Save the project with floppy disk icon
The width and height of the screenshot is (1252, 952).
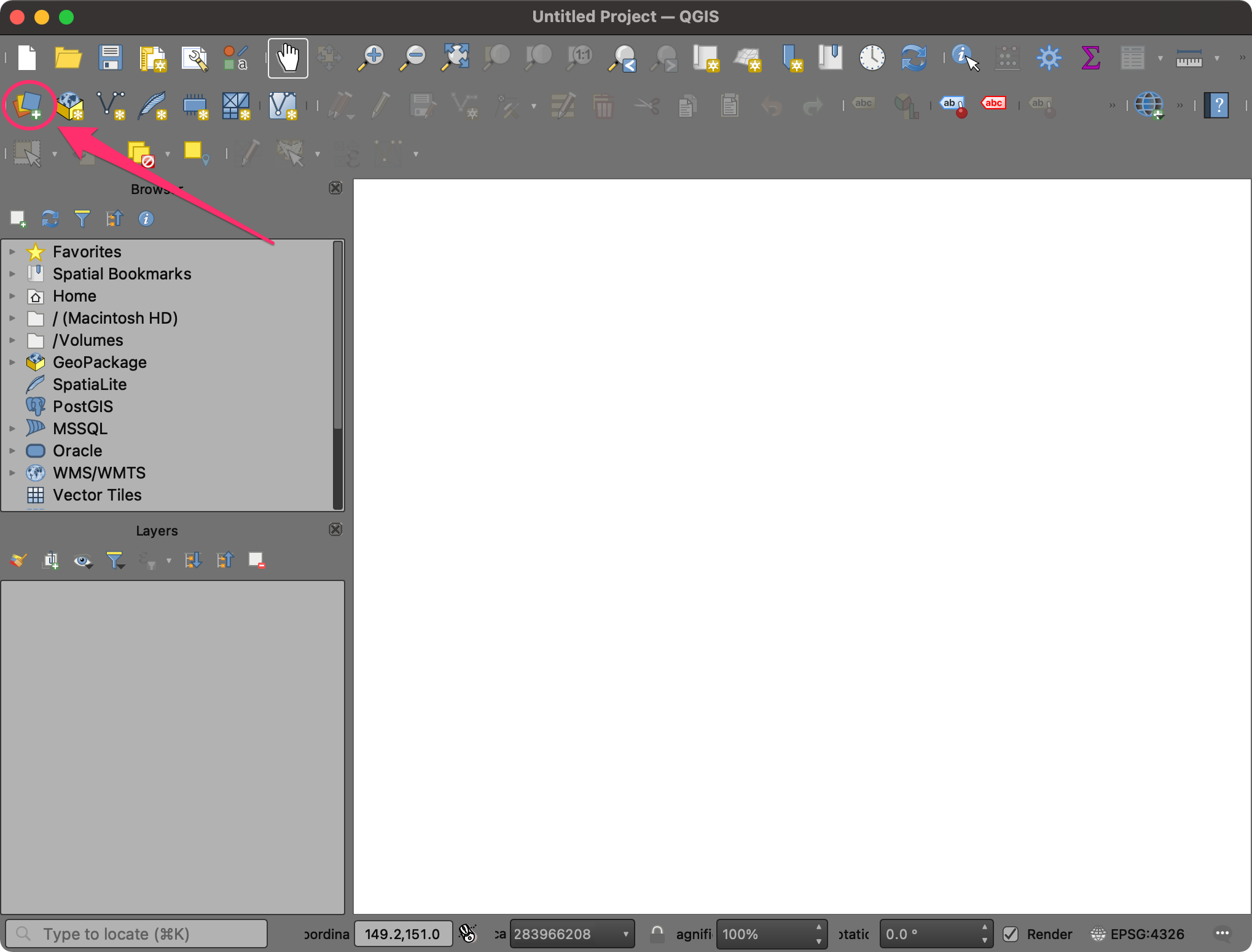[x=110, y=58]
